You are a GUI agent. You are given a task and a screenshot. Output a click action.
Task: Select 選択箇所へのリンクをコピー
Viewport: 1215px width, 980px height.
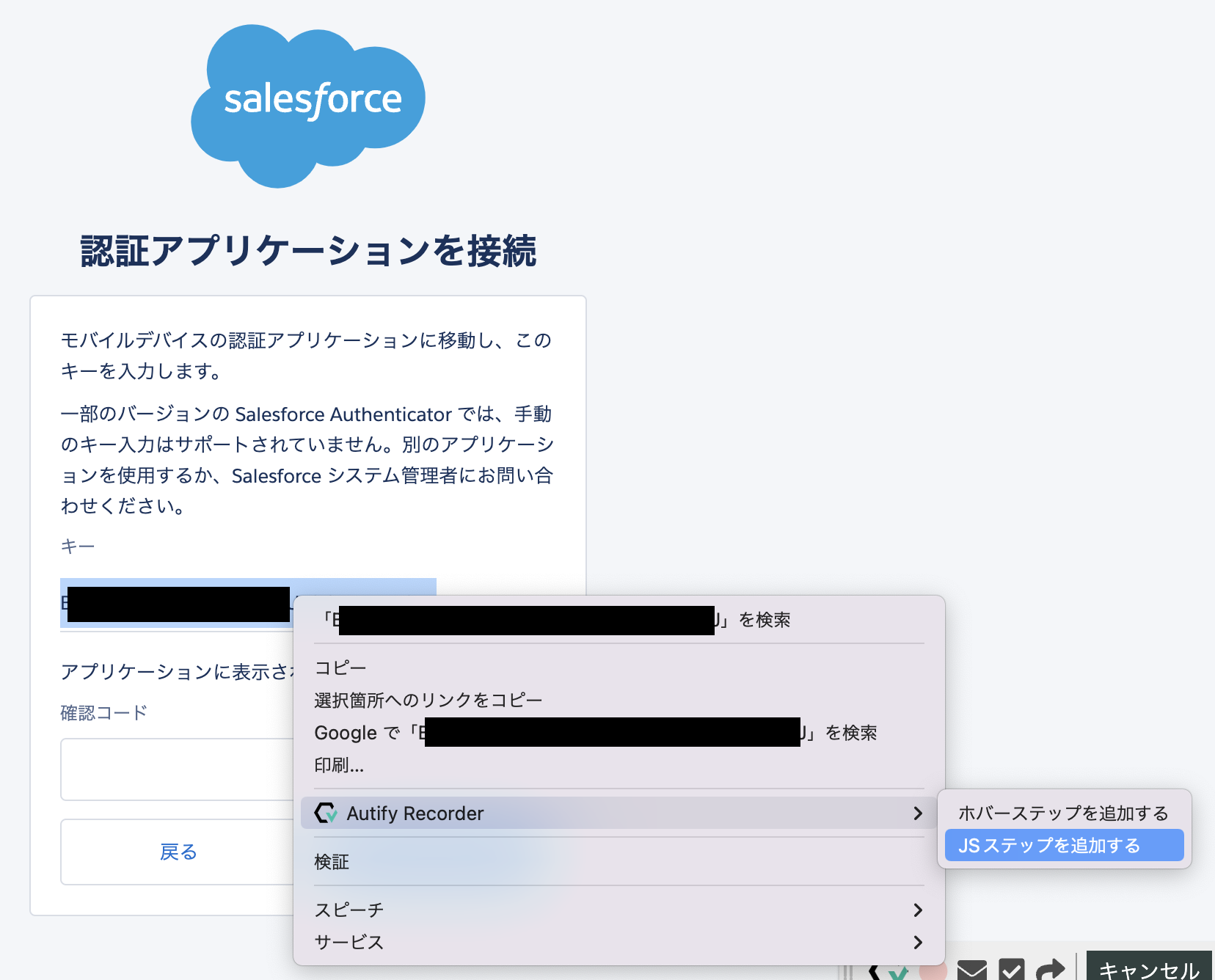[428, 699]
